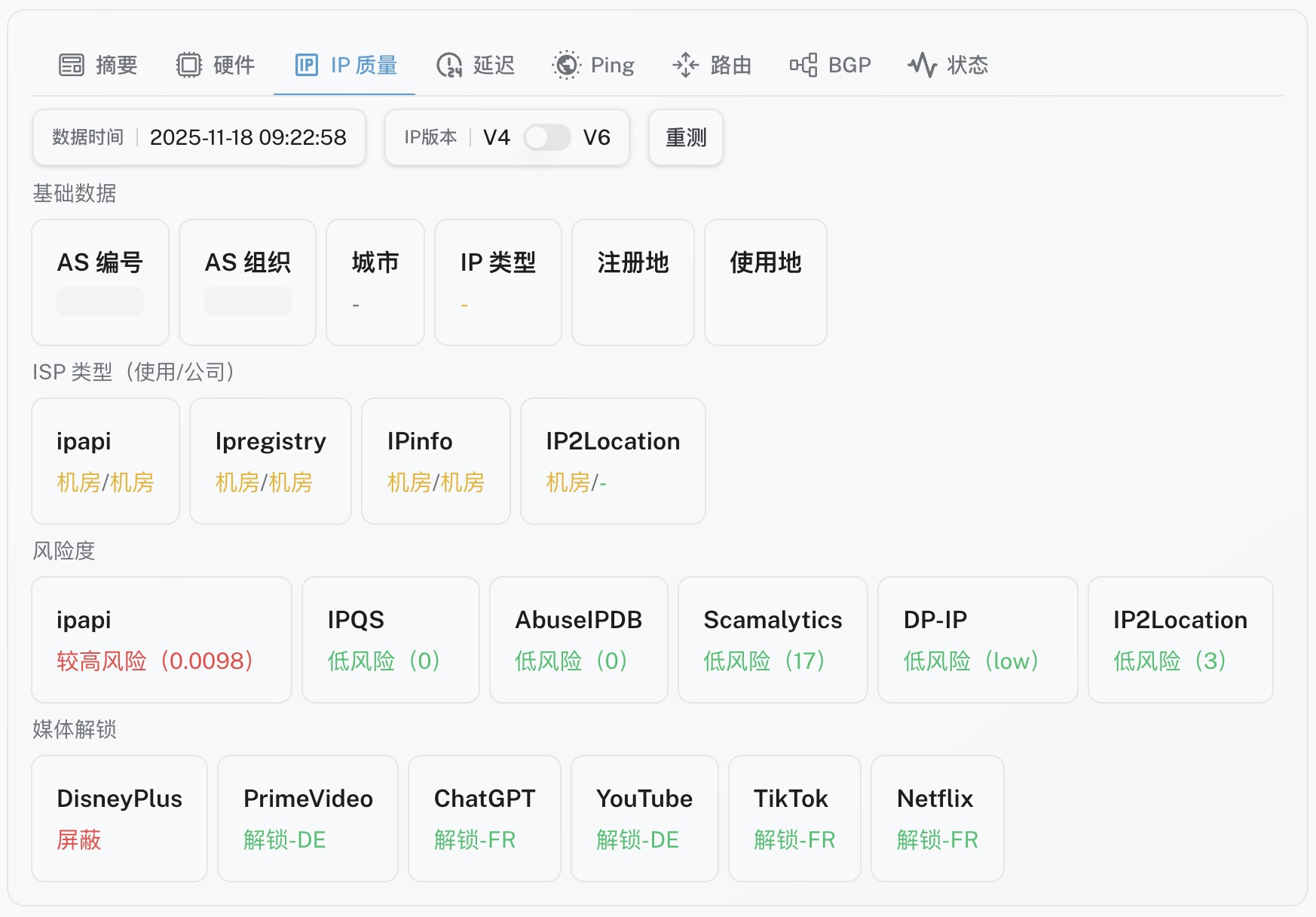Click the Routing (路由) arrows icon
The width and height of the screenshot is (1316, 917).
pos(685,66)
